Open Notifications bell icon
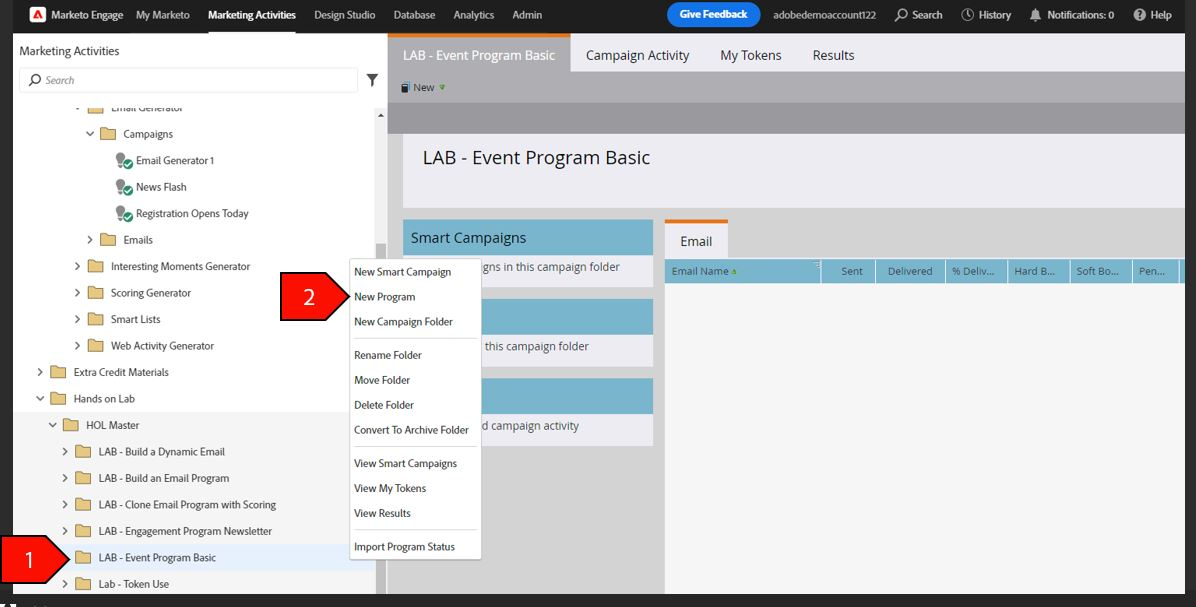Image resolution: width=1196 pixels, height=607 pixels. click(x=1035, y=14)
